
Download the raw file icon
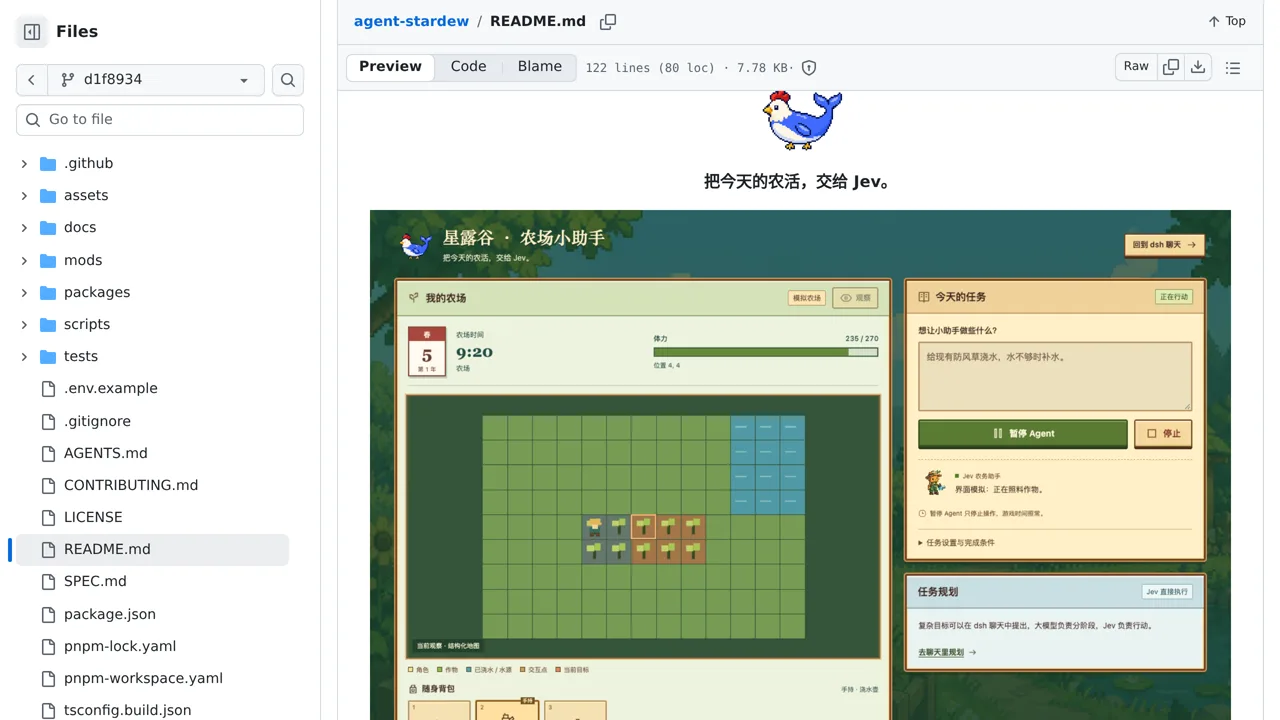(1198, 67)
